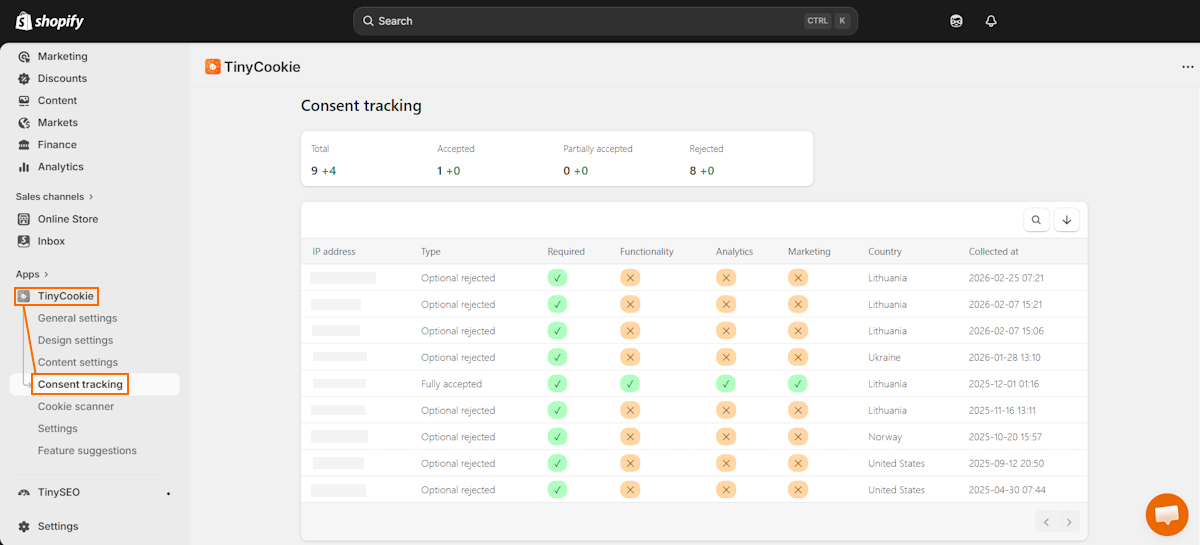Screen dimensions: 1200x545
Task: Click Required checkmark in Norway row
Action: [558, 437]
